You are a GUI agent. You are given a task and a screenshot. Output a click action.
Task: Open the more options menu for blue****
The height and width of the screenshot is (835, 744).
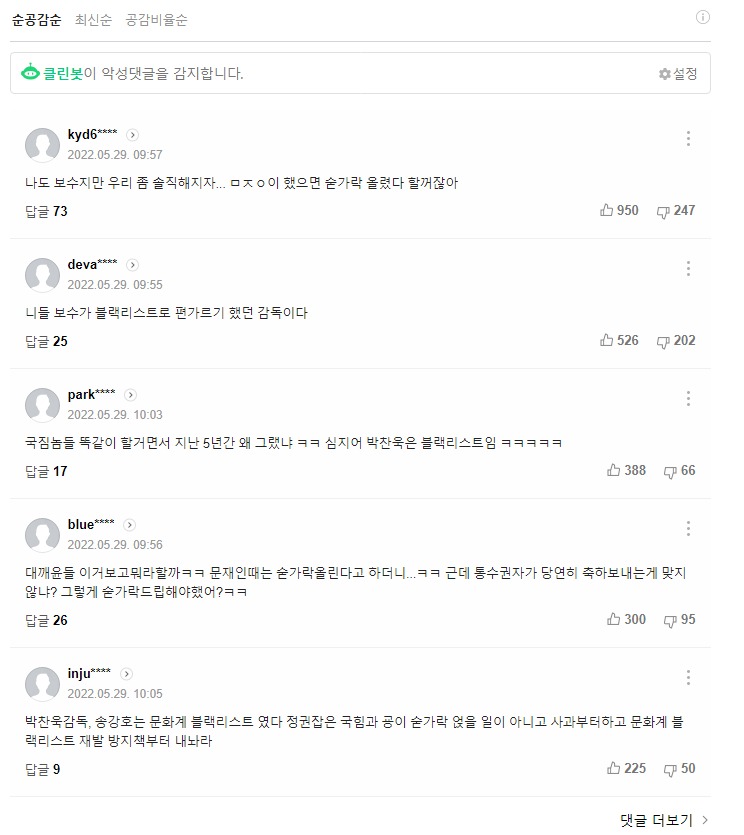coord(688,528)
